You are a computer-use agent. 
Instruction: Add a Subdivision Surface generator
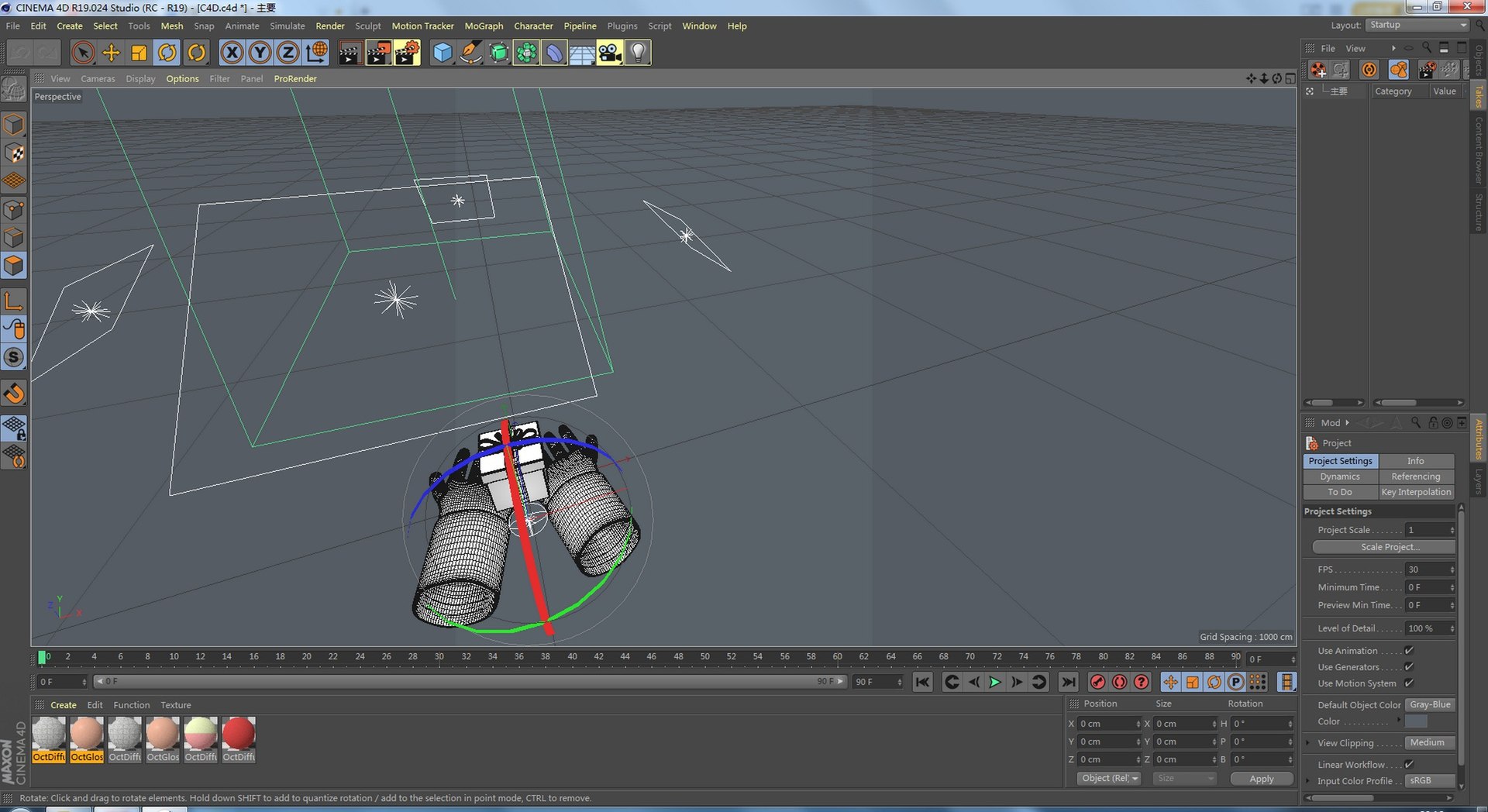498,53
